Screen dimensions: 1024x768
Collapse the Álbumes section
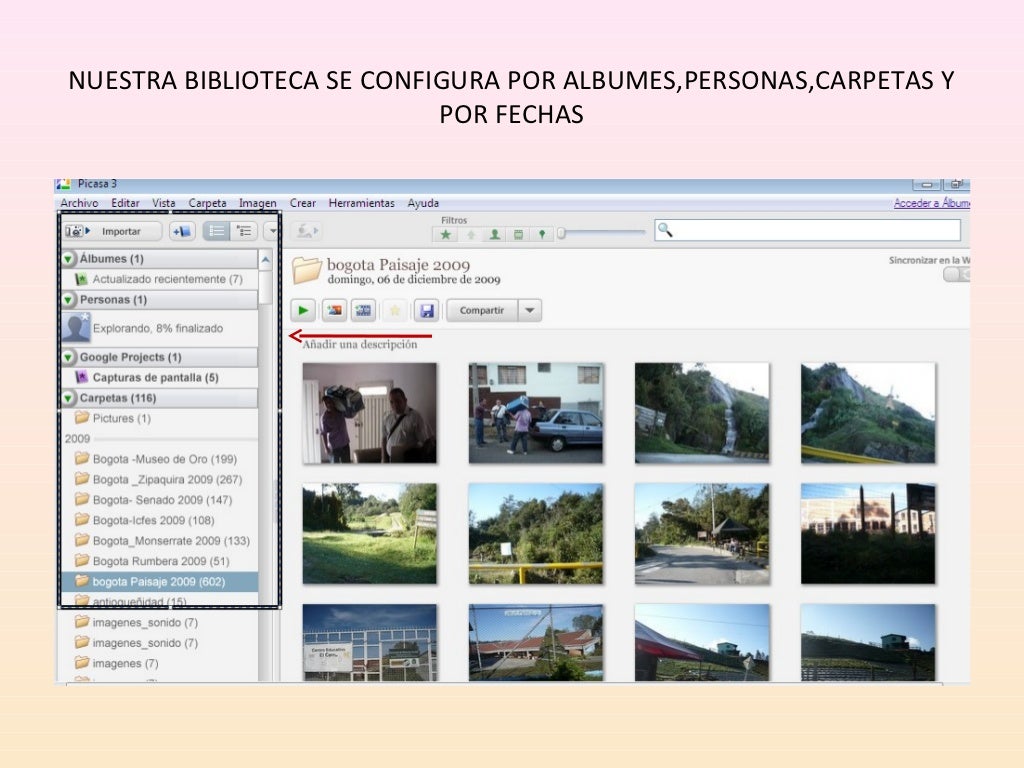69,259
